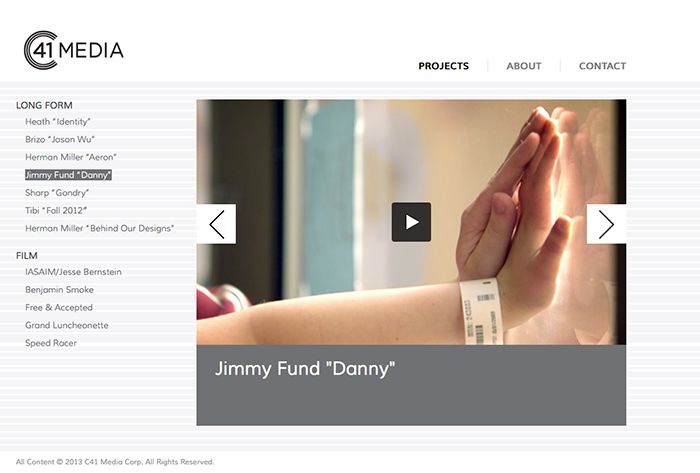Play the Jimmy Fund Danny video
Screen dimensions: 700x473
[x=411, y=222]
